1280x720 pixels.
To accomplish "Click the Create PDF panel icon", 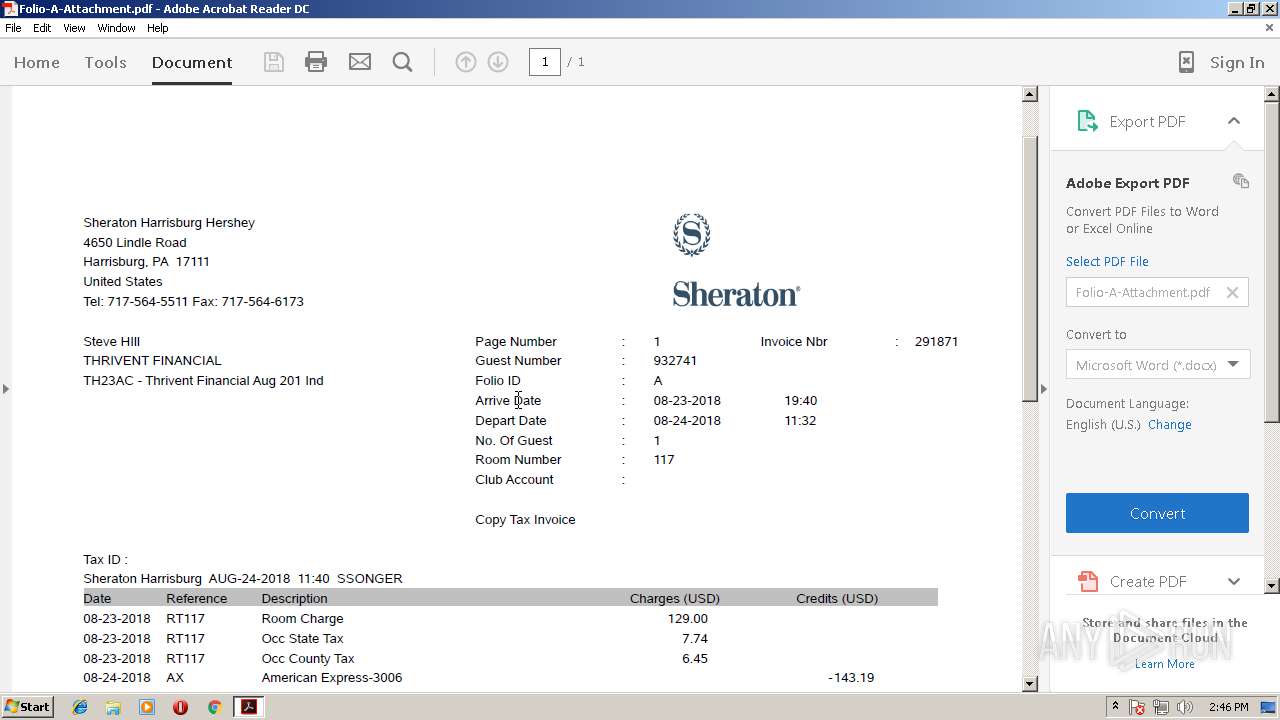I will (1087, 581).
